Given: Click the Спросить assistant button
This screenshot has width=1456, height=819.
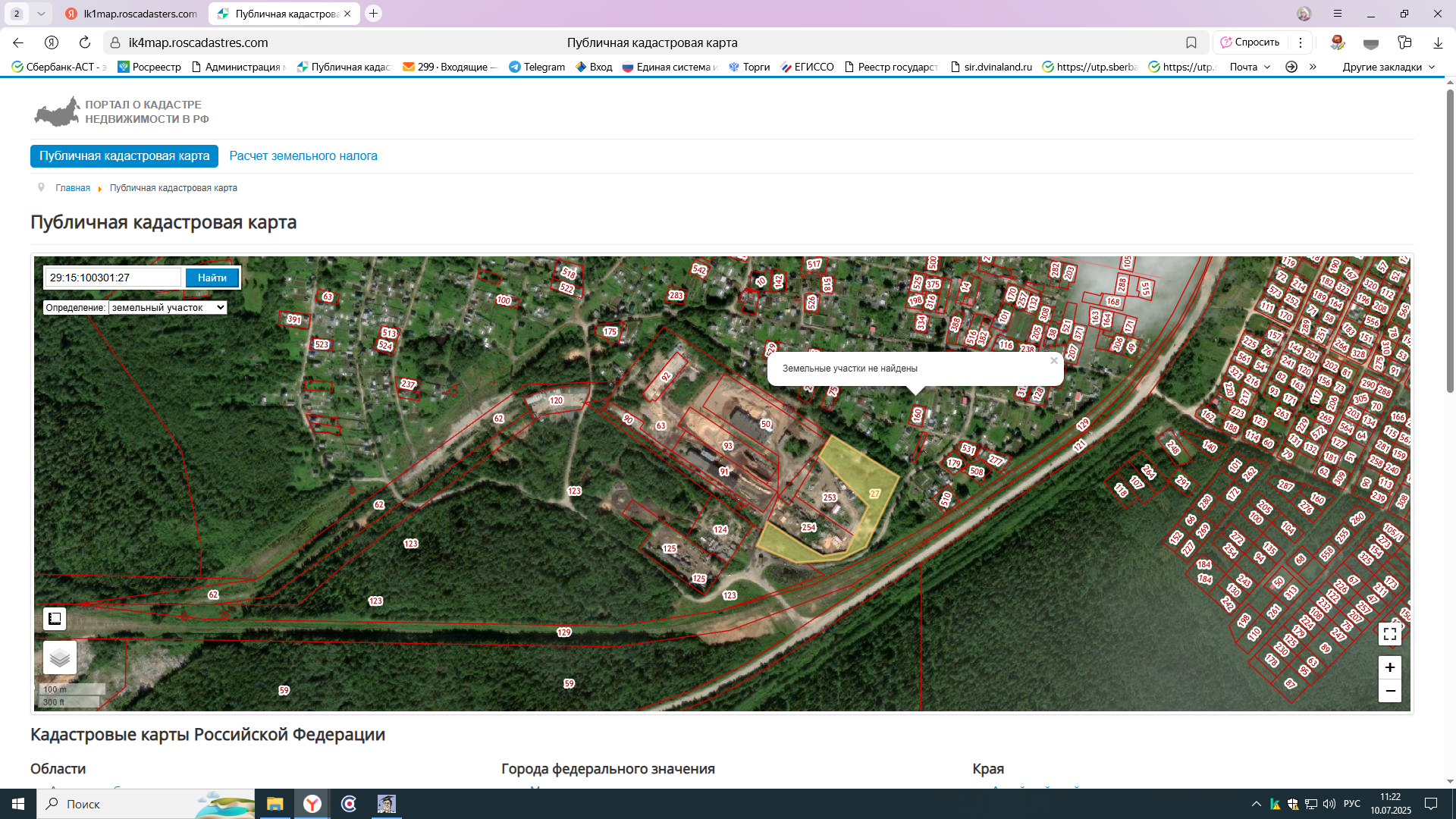Looking at the screenshot, I should [1250, 42].
